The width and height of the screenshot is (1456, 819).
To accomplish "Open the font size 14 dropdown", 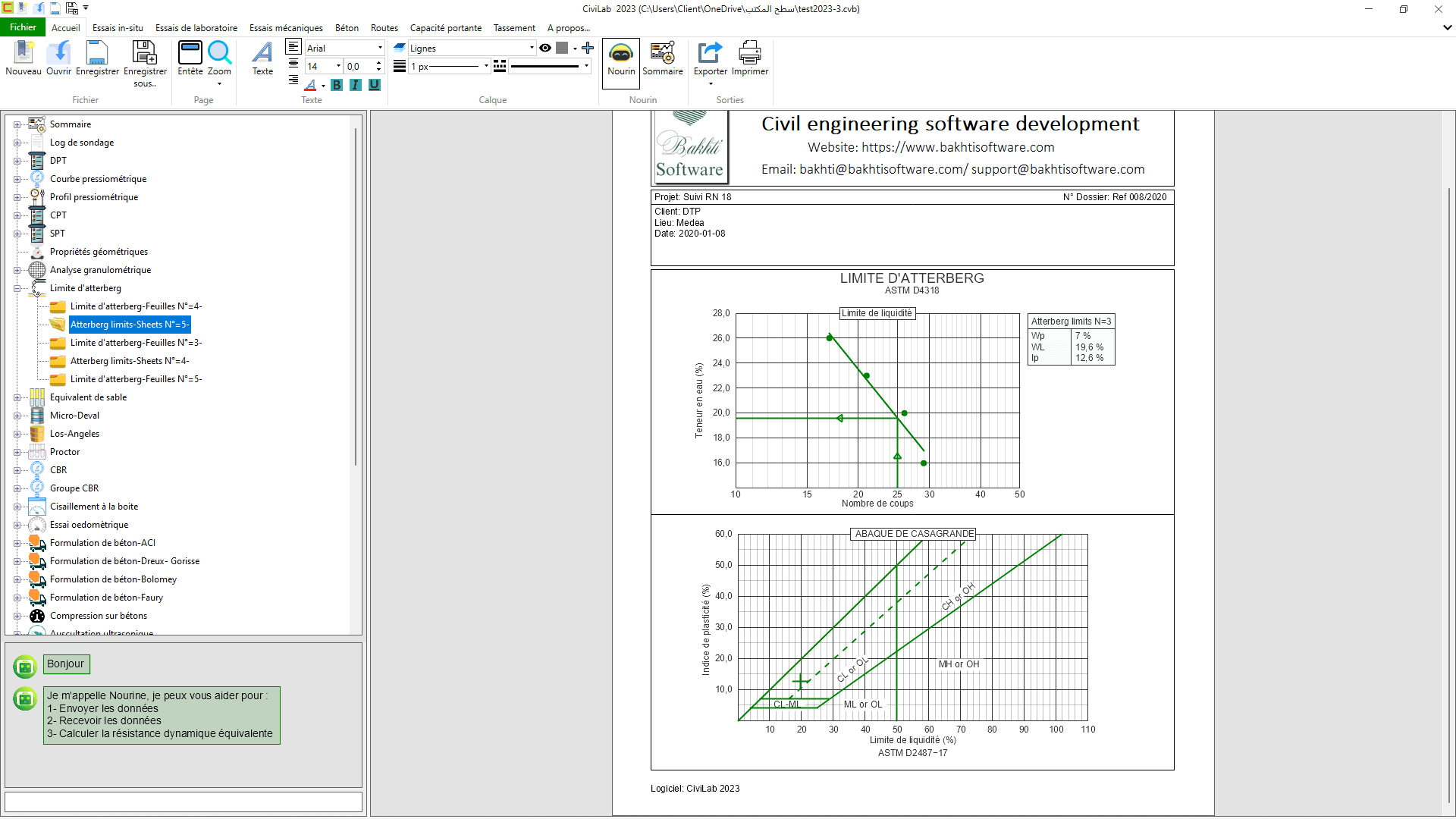I will 338,66.
